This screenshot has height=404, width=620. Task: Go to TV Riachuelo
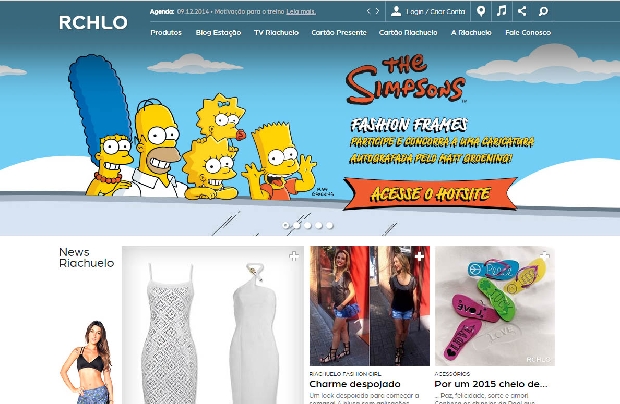276,32
